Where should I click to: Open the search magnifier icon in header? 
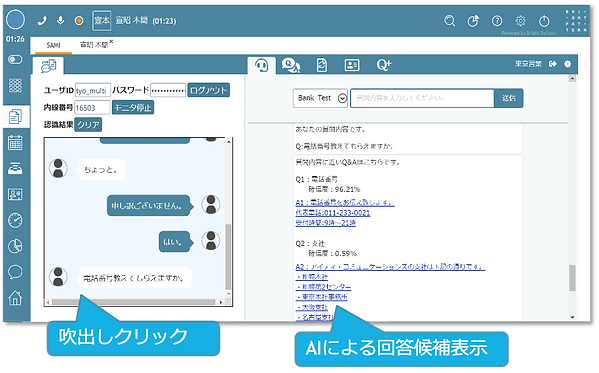click(450, 20)
